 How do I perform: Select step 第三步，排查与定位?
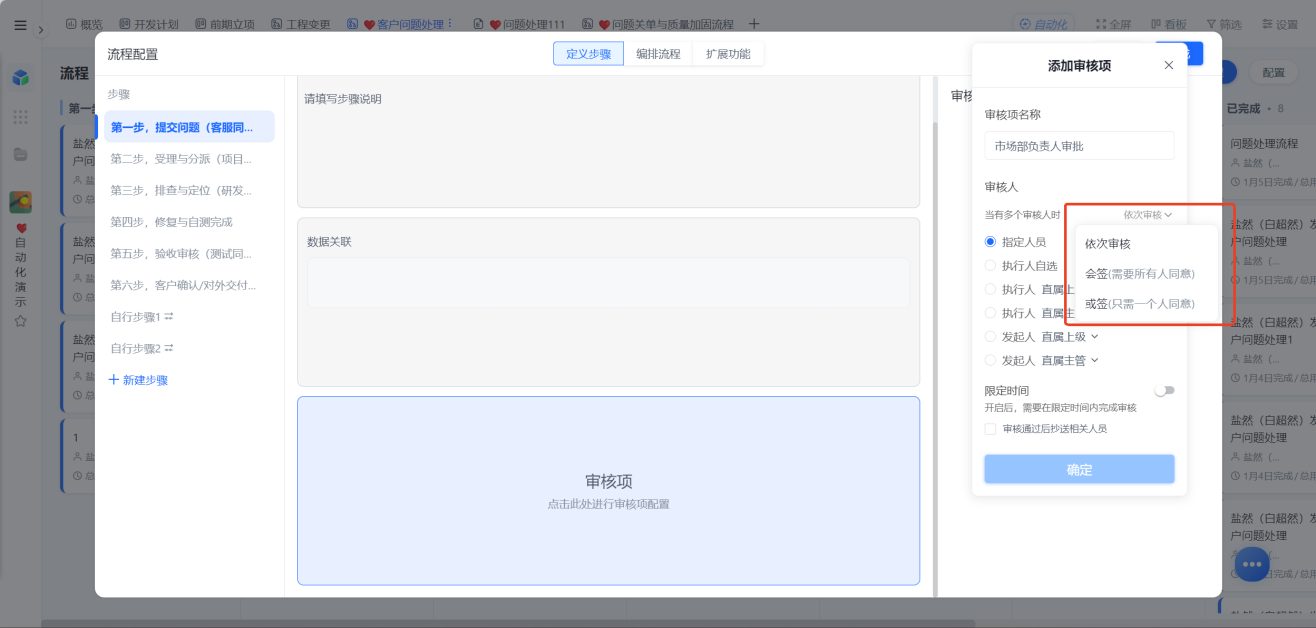click(x=189, y=190)
